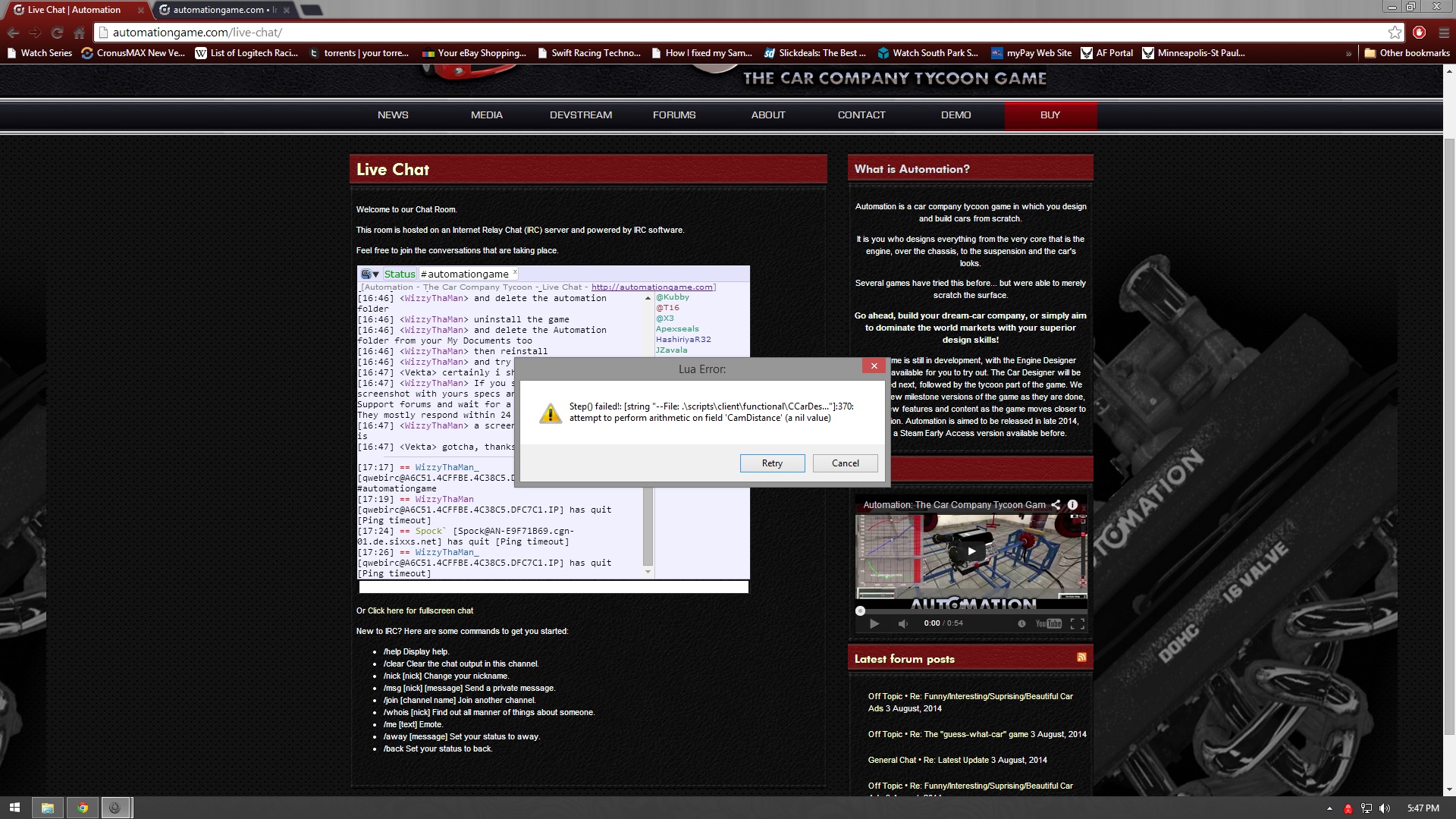
Task: Select the #automationgame chat tab
Action: point(464,274)
